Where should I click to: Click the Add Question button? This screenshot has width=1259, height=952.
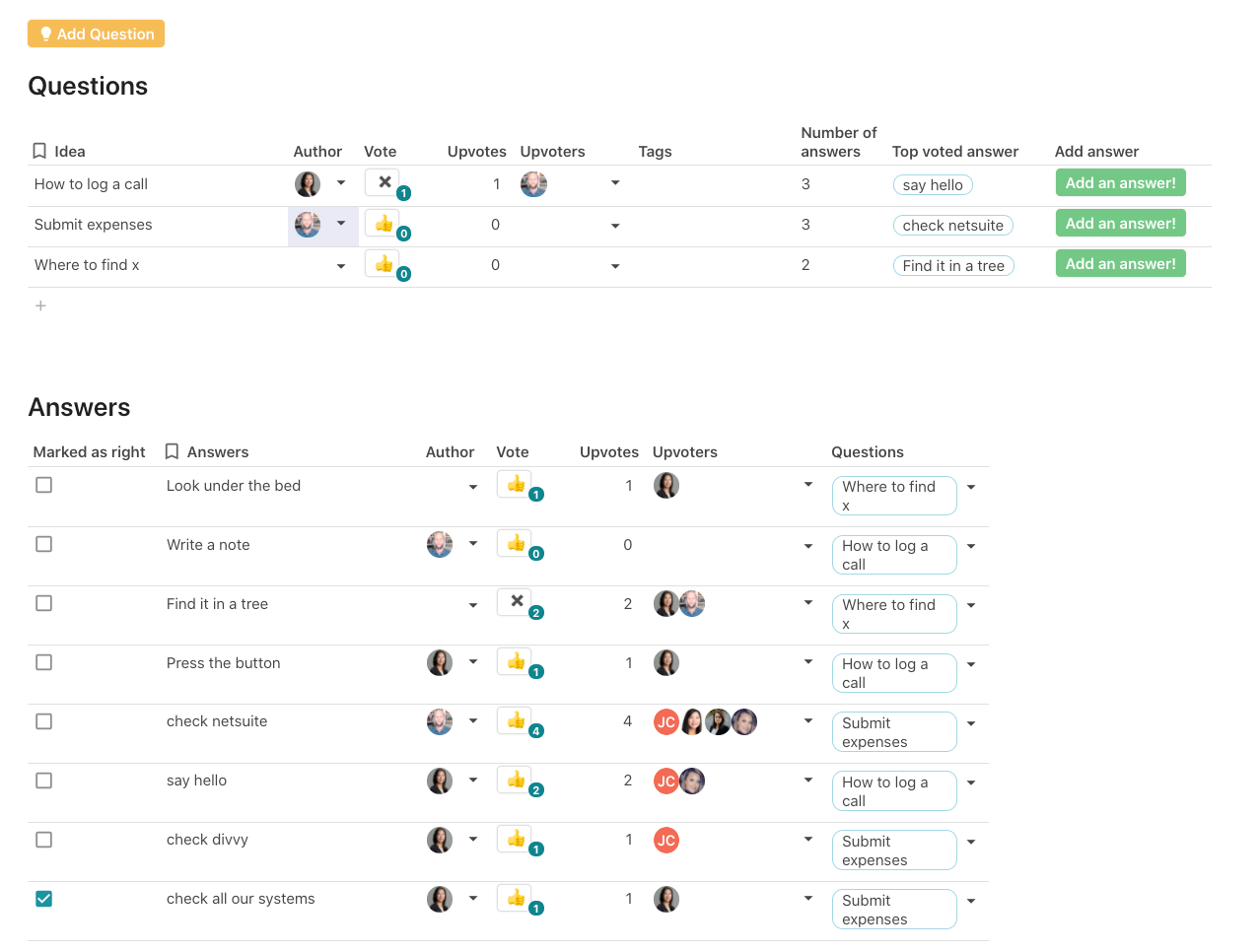point(96,34)
